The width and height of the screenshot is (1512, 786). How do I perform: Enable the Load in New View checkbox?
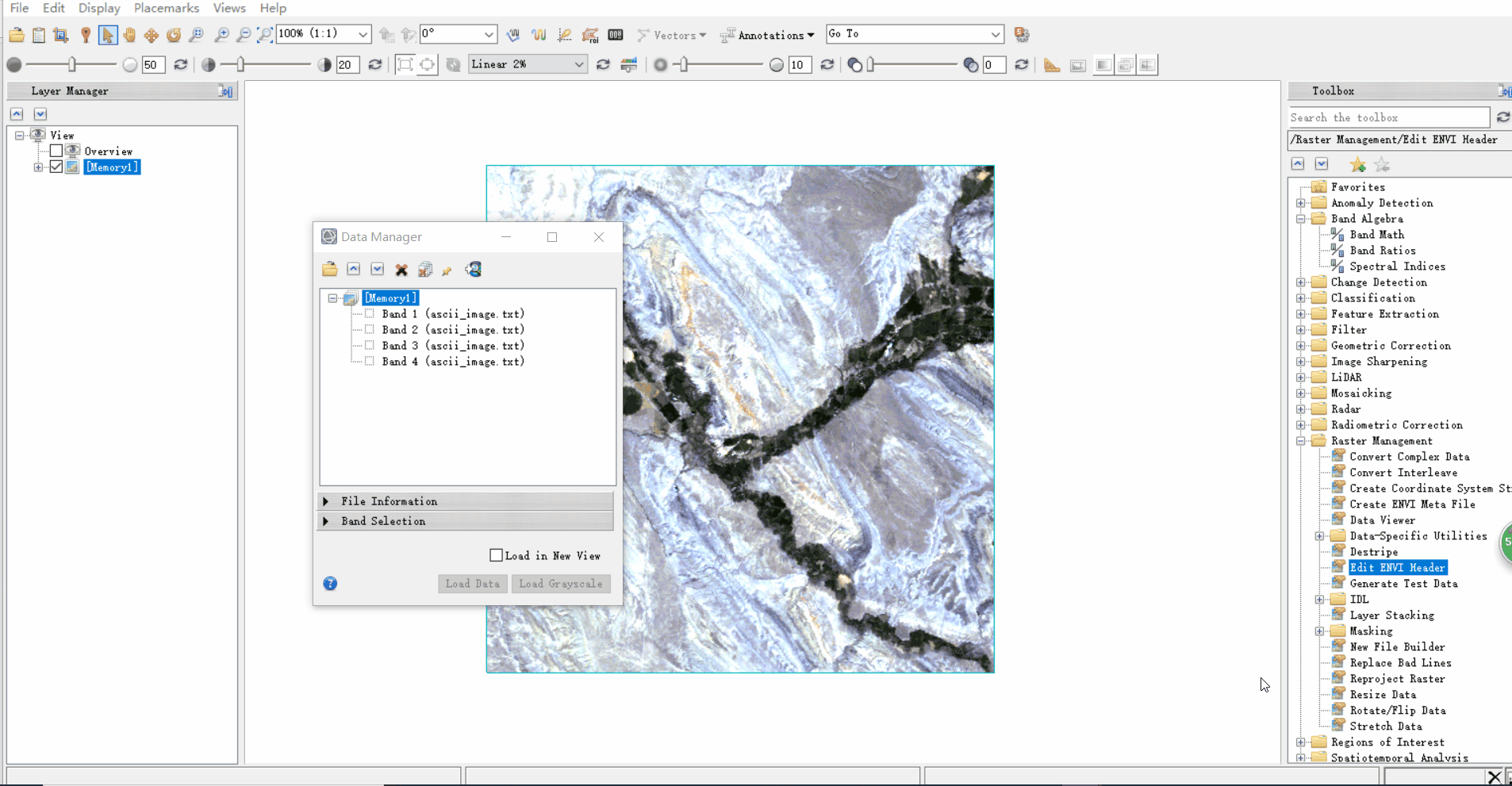click(496, 555)
